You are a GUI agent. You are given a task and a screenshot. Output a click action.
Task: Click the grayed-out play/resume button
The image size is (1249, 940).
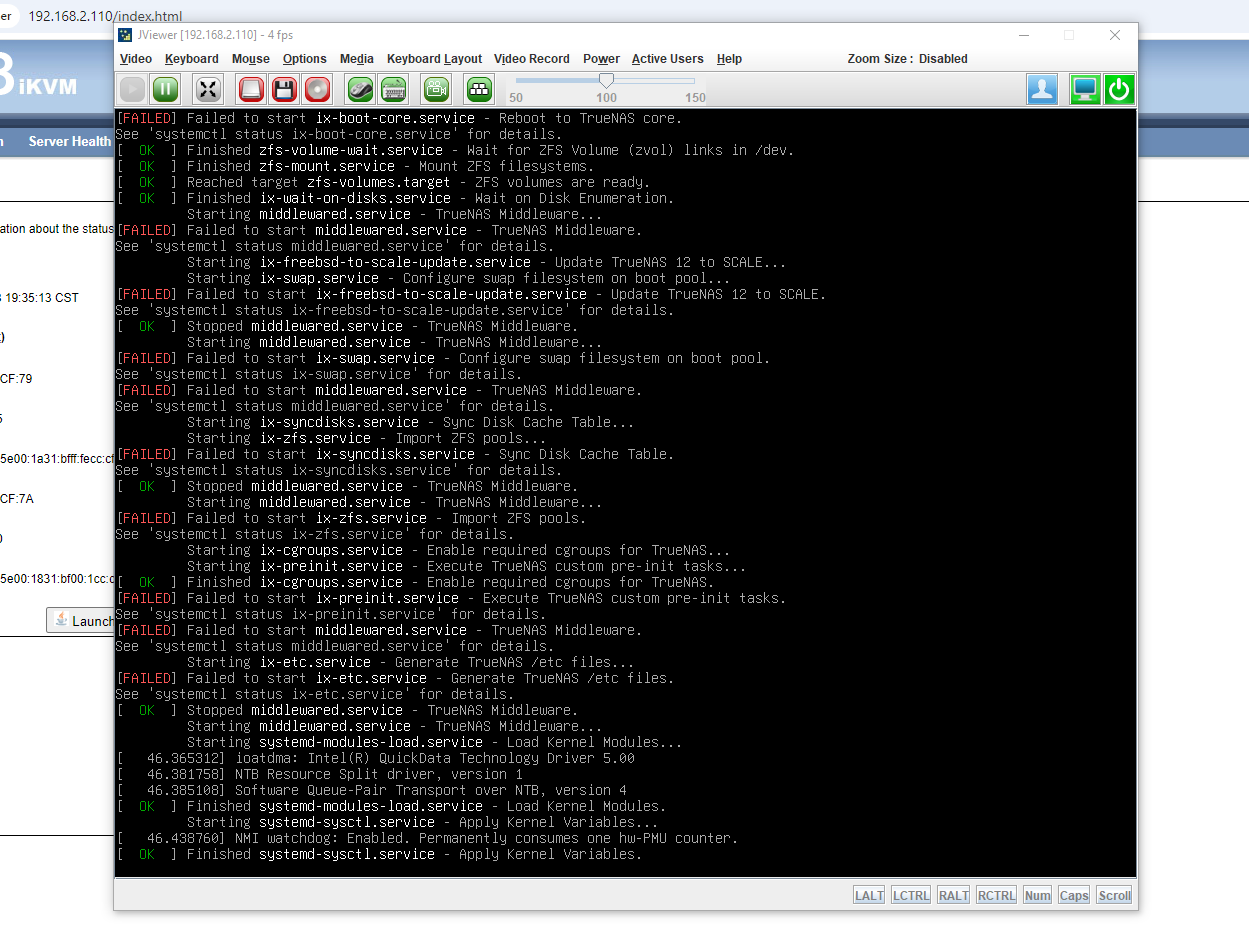133,89
